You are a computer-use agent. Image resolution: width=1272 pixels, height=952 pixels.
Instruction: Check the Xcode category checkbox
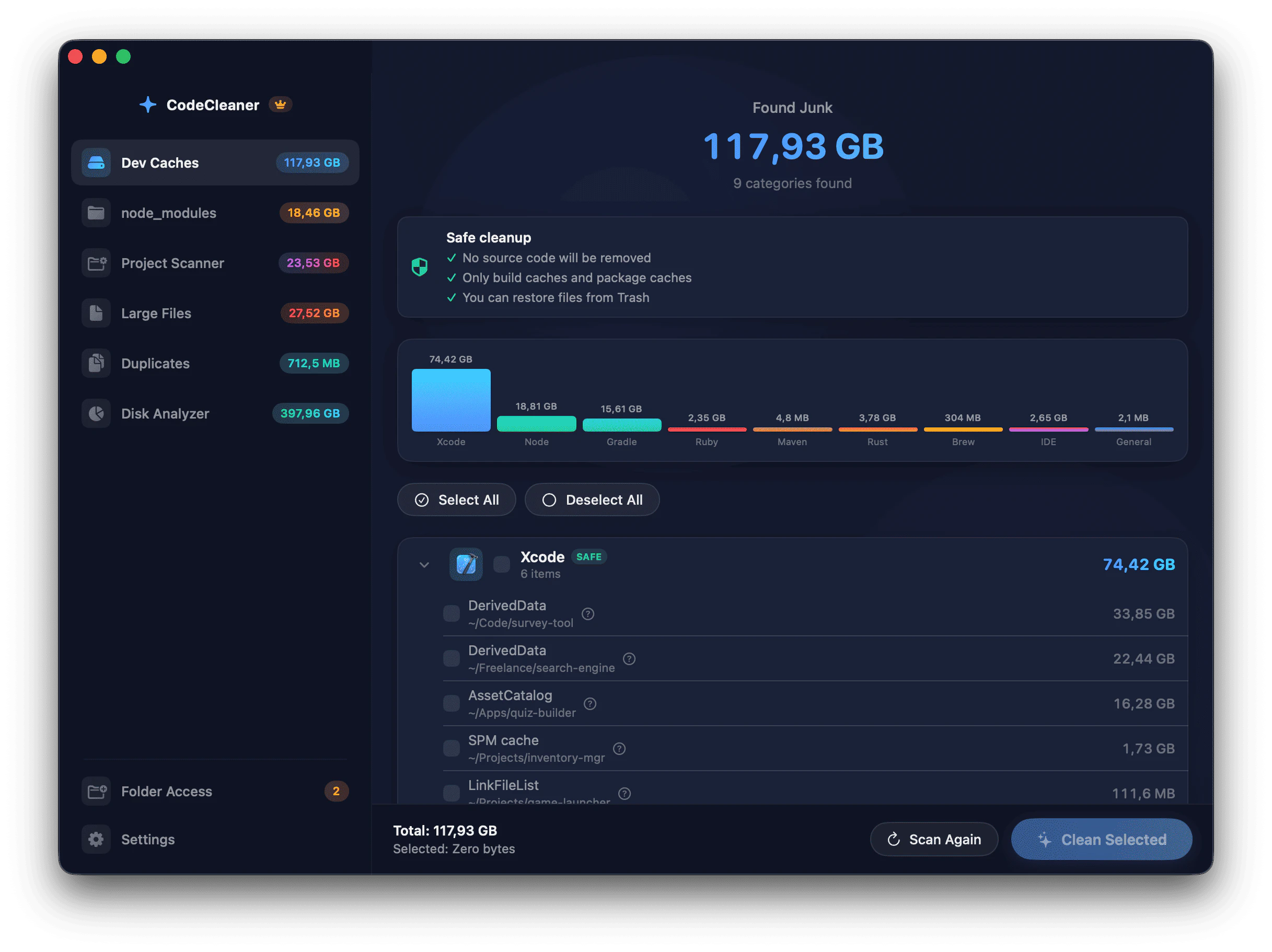(x=502, y=564)
